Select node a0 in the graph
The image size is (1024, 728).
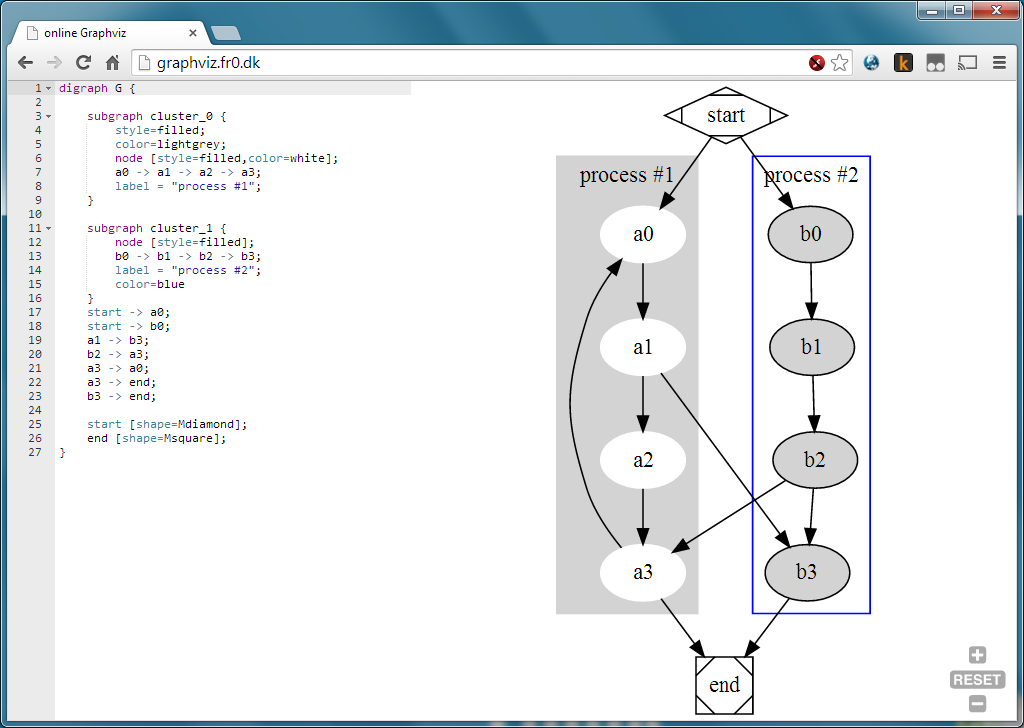[643, 234]
